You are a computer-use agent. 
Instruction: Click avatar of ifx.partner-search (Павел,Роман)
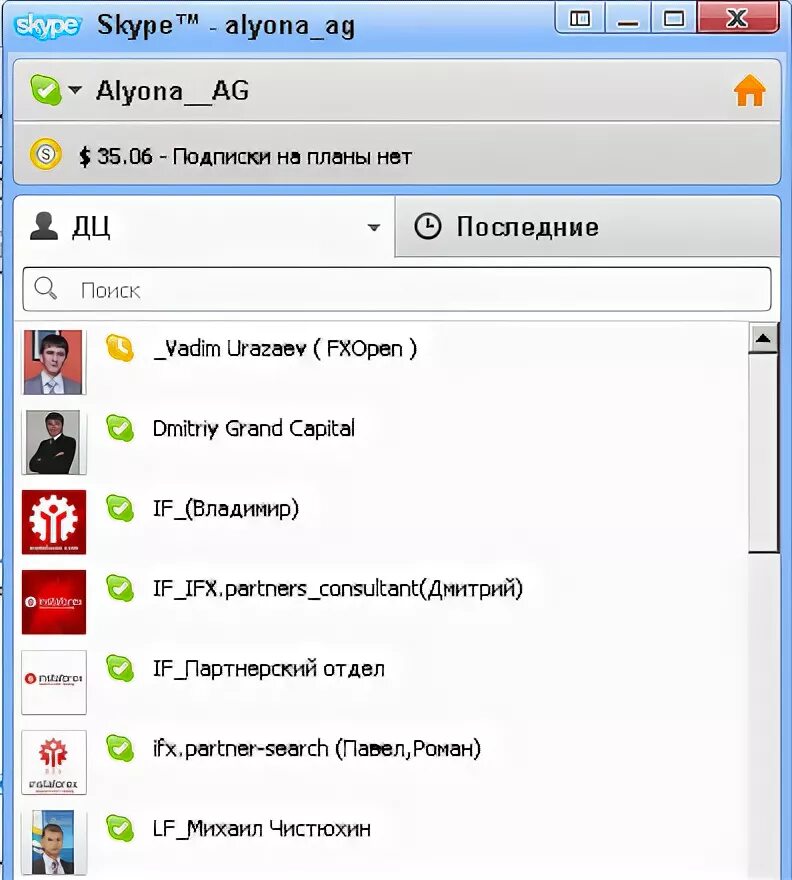pyautogui.click(x=54, y=762)
